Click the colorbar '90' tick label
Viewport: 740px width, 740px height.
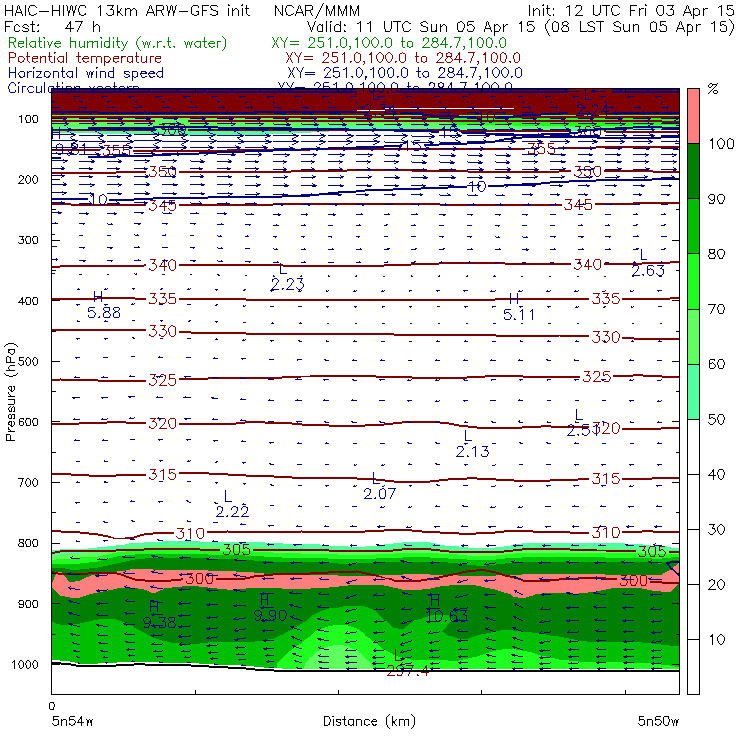click(716, 199)
